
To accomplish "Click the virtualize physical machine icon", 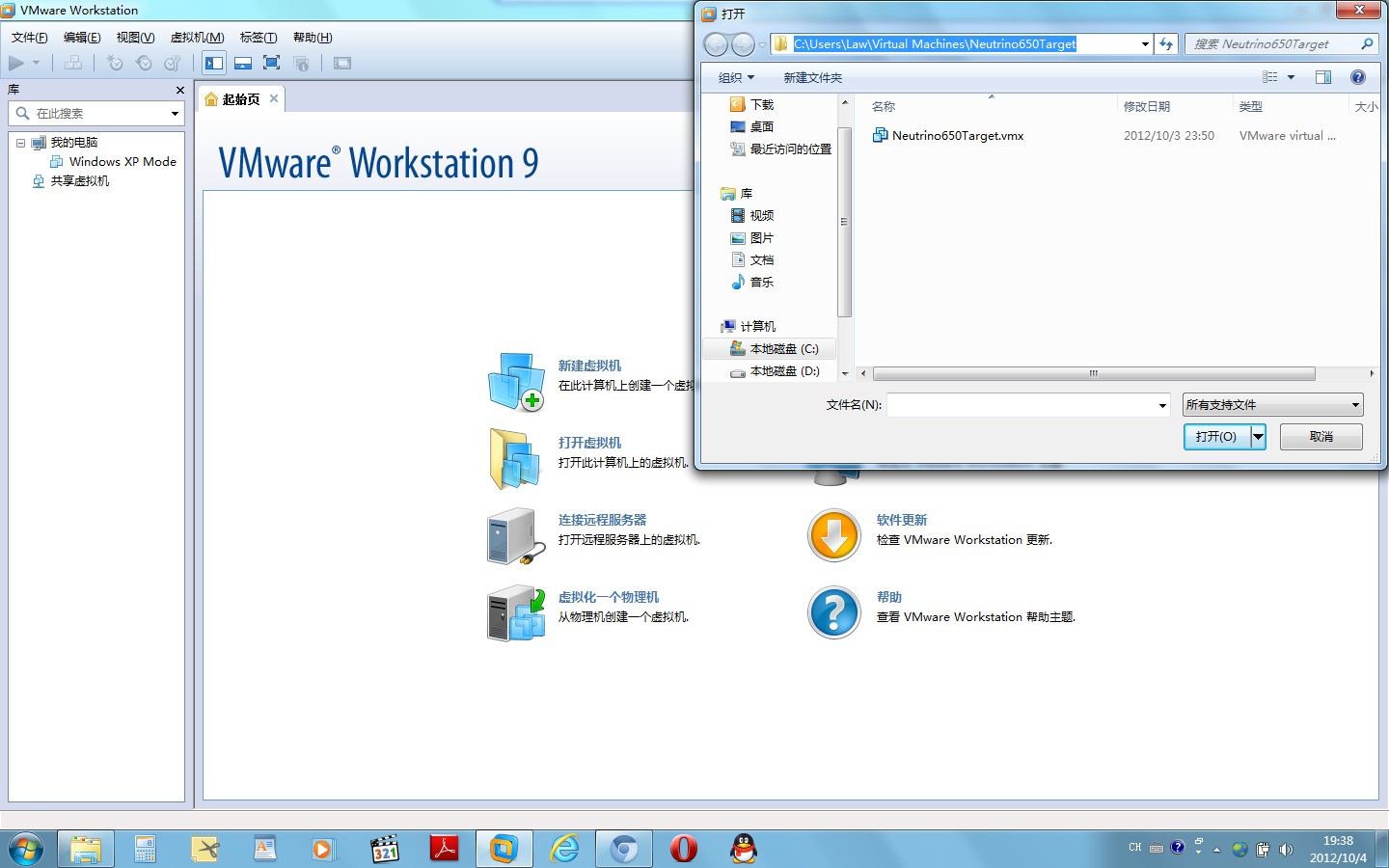I will [x=516, y=612].
